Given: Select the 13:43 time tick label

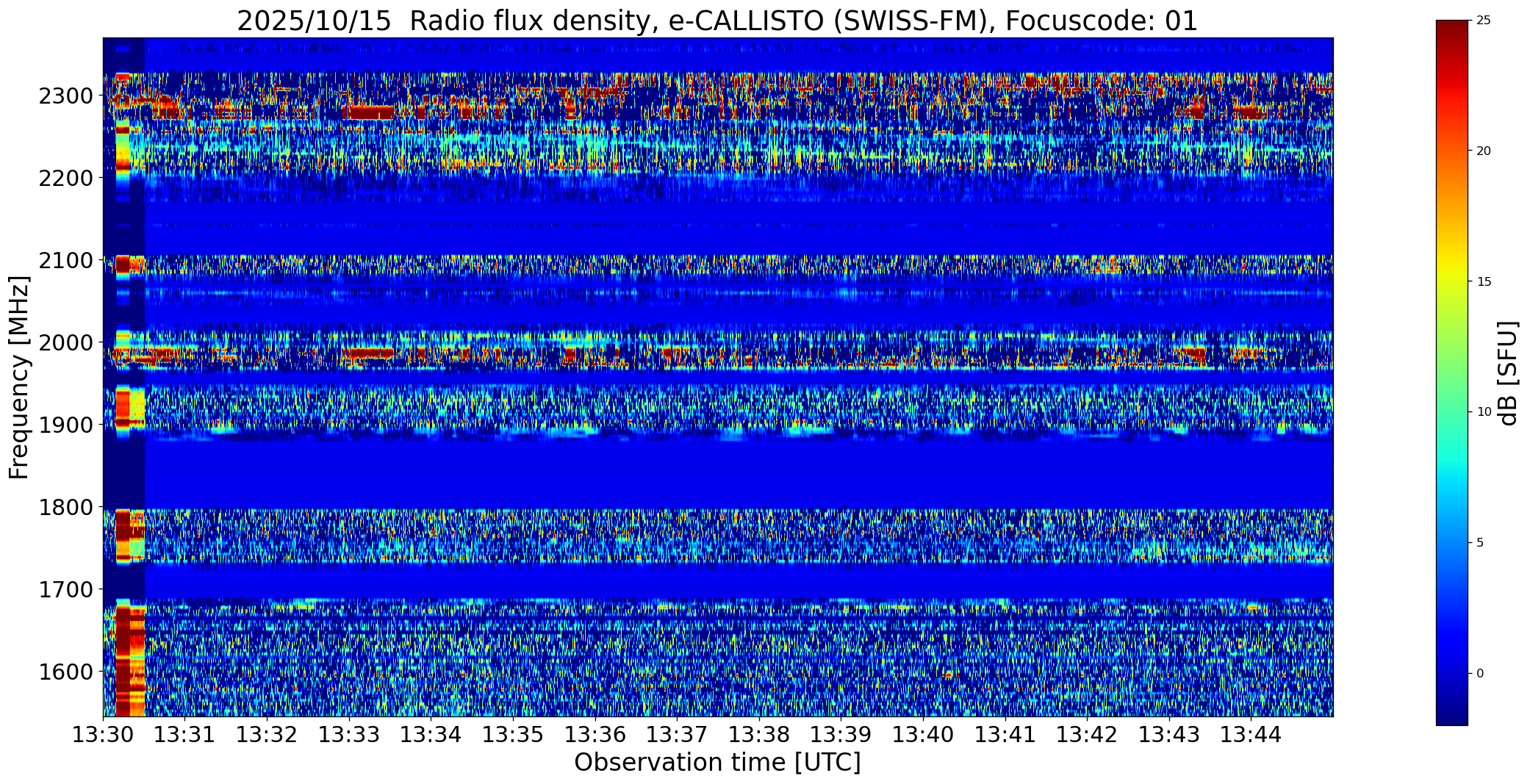Looking at the screenshot, I should click(1169, 734).
